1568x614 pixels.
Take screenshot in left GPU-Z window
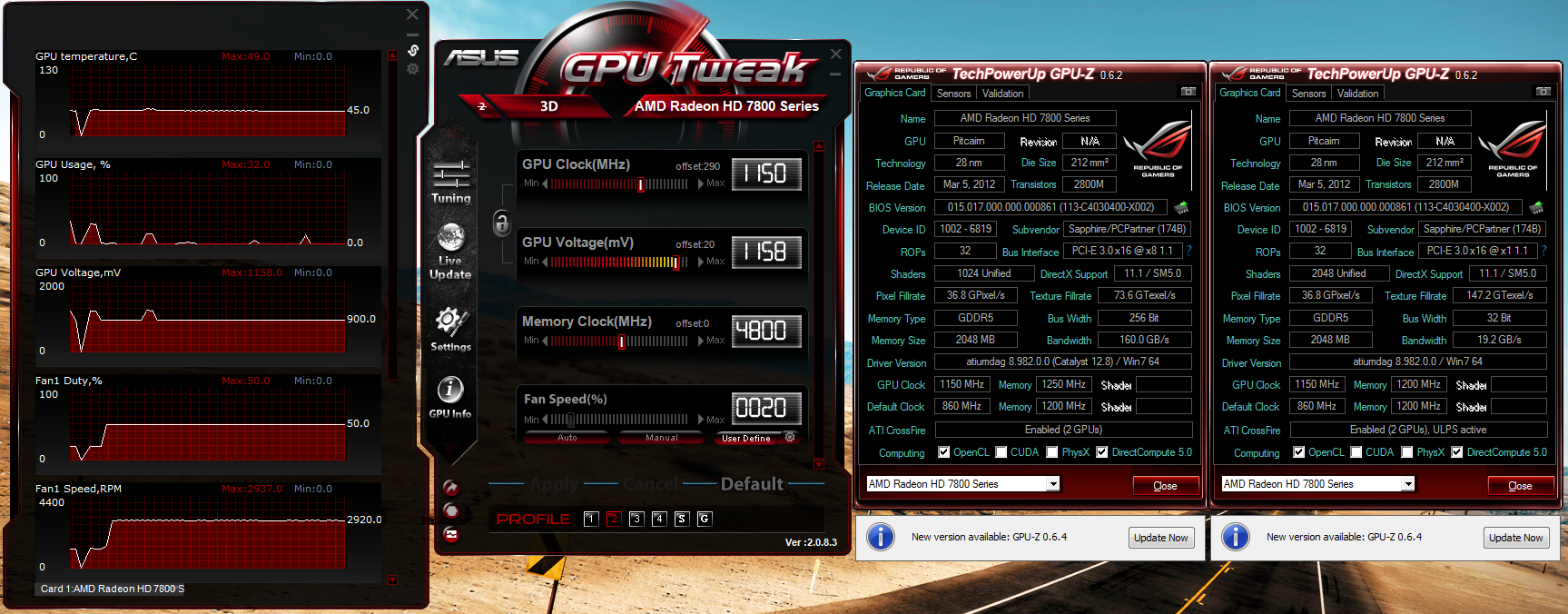point(1188,92)
